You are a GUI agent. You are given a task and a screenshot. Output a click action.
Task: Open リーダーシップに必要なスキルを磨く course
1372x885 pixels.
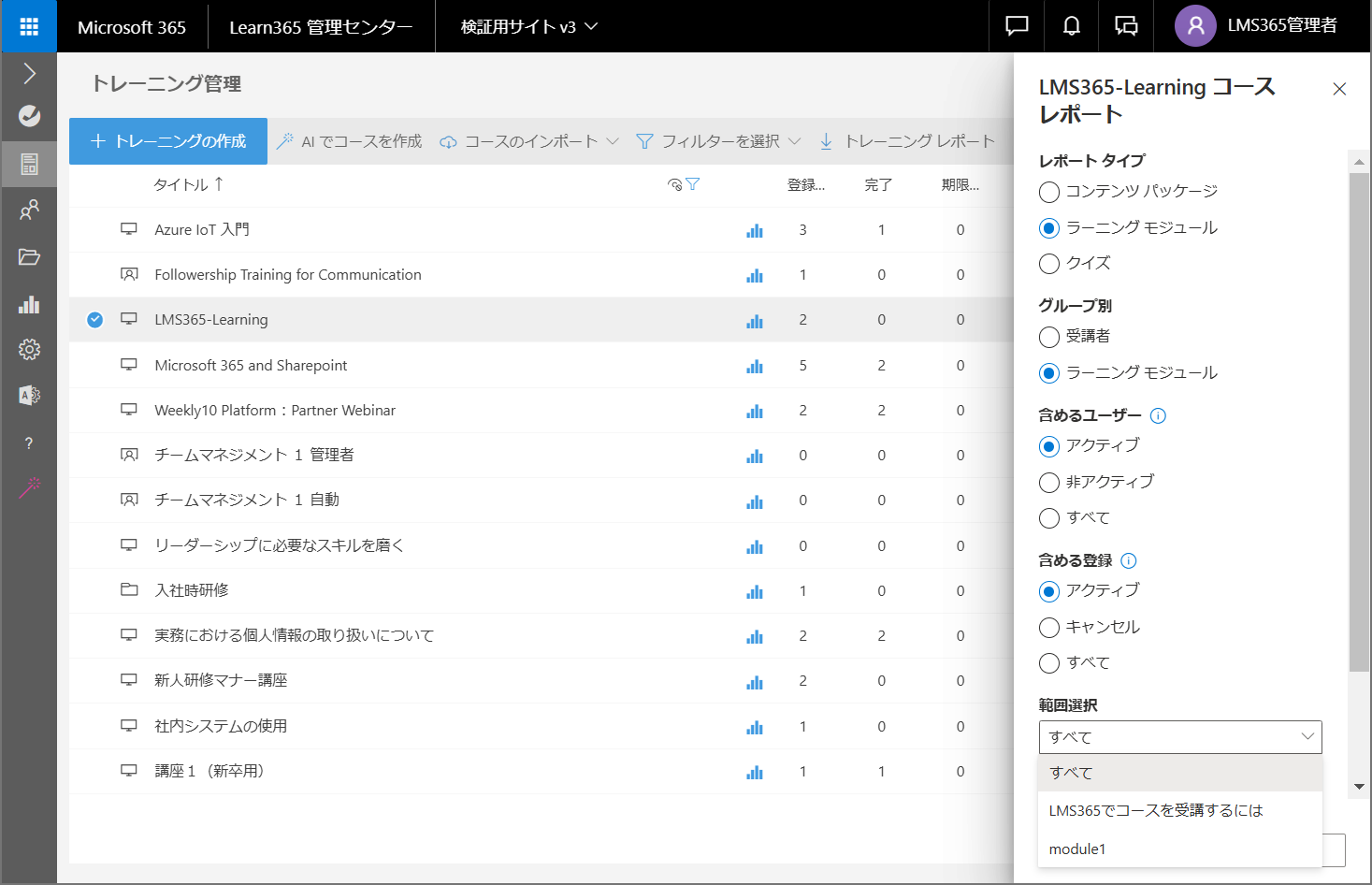(280, 546)
